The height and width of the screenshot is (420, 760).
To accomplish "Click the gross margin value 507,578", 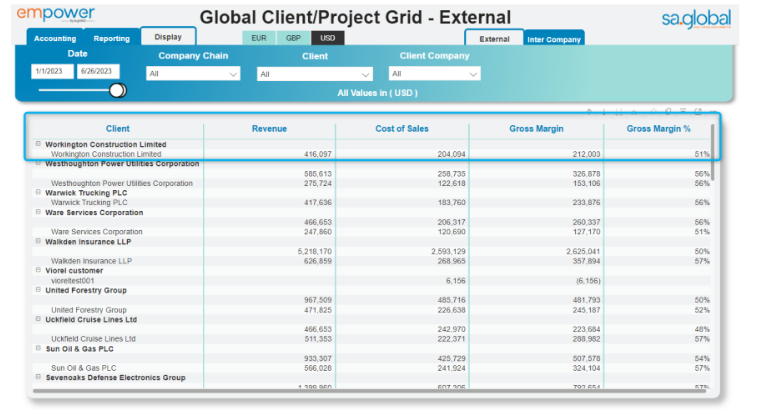I will pyautogui.click(x=586, y=358).
